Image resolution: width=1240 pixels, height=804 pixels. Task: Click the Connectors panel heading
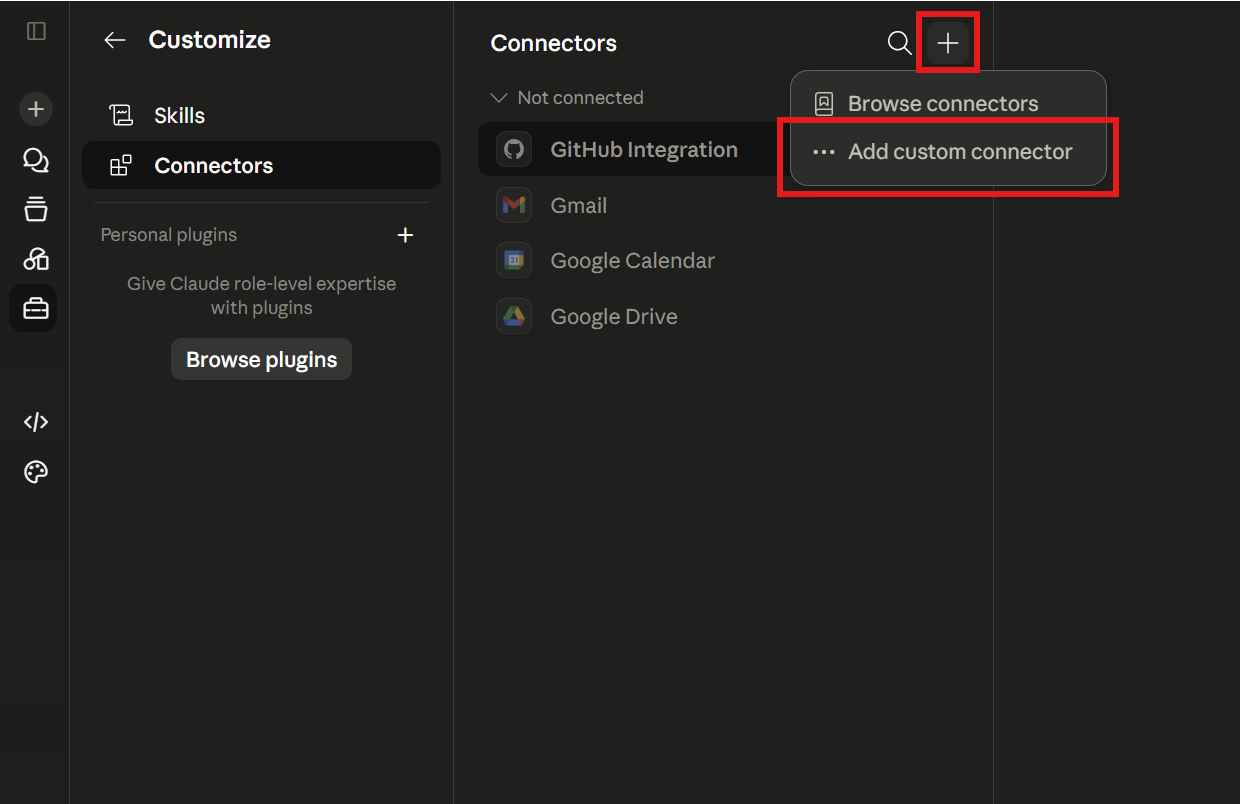tap(554, 43)
